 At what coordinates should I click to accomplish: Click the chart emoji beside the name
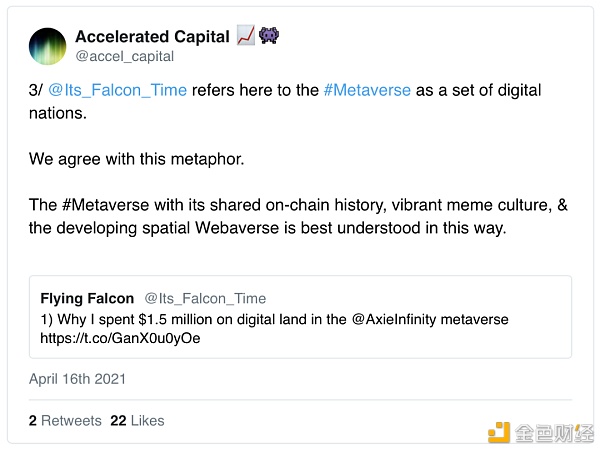[x=246, y=37]
